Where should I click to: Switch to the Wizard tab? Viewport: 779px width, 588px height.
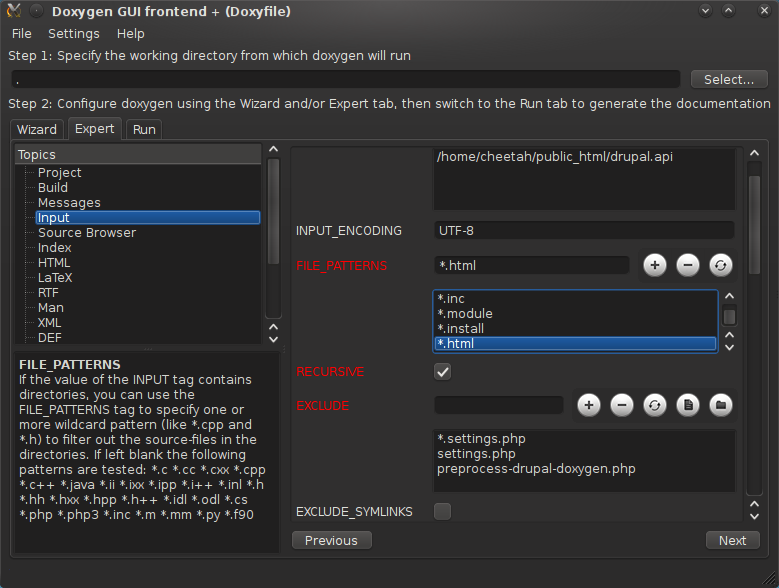[37, 130]
